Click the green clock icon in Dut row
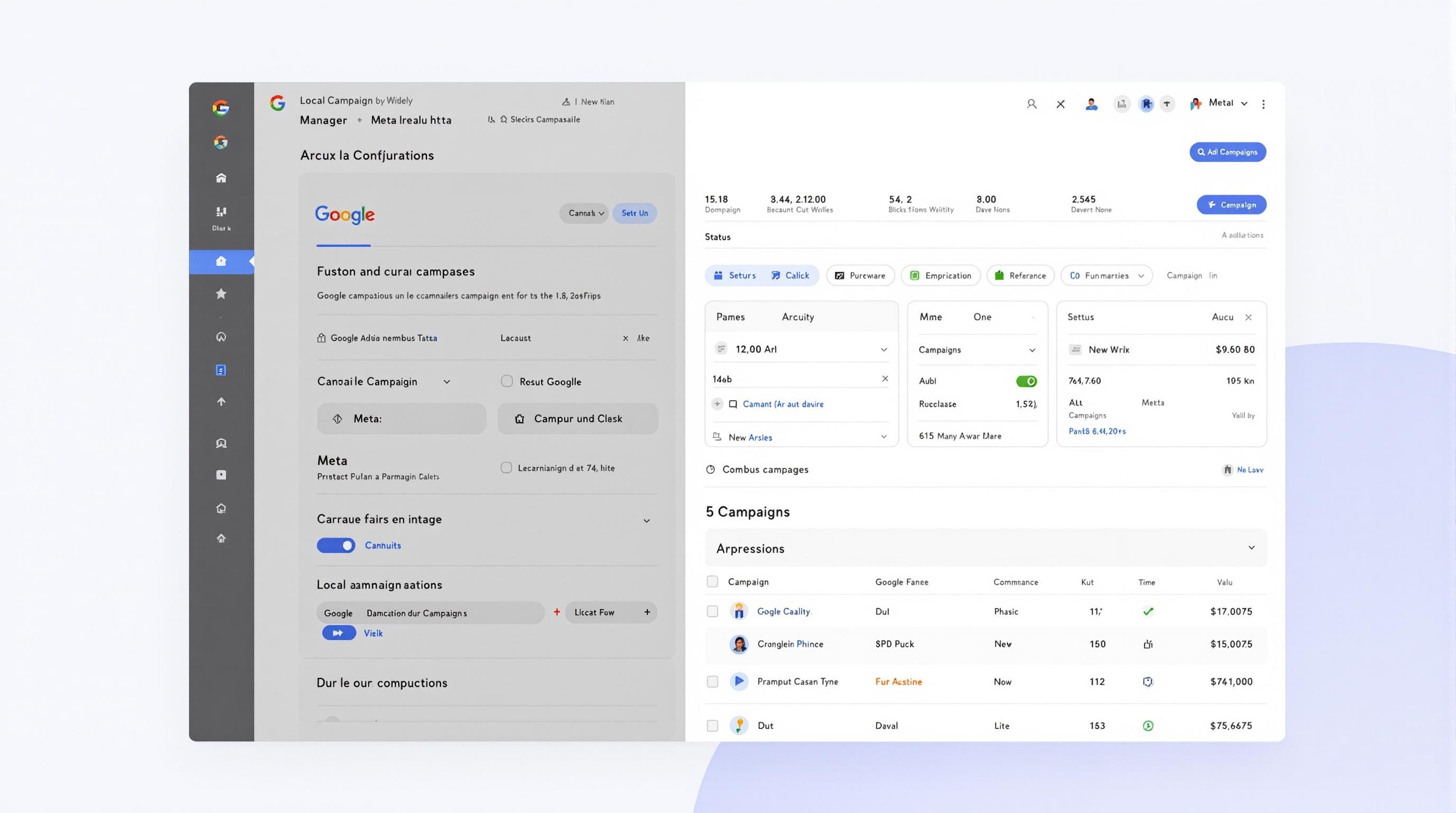The width and height of the screenshot is (1456, 813). point(1148,725)
